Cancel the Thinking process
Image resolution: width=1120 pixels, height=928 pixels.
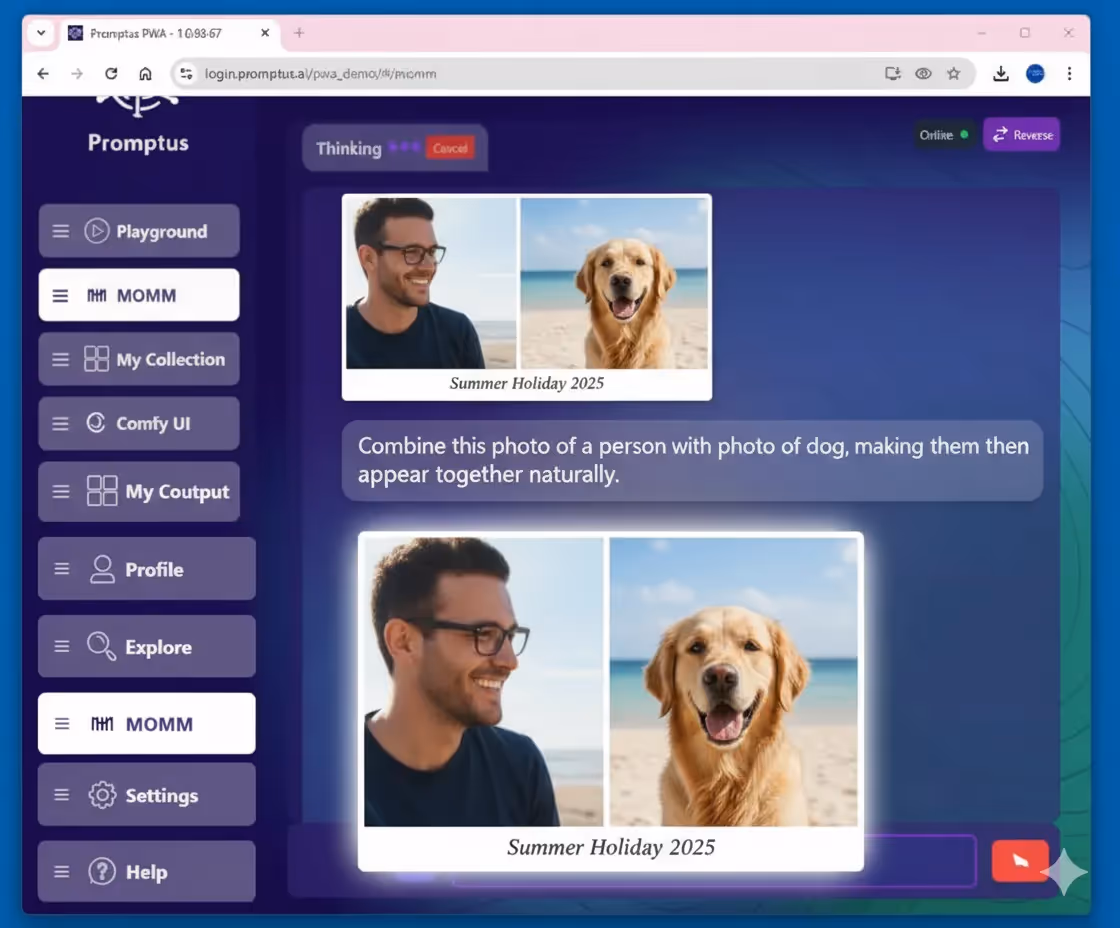coord(450,149)
